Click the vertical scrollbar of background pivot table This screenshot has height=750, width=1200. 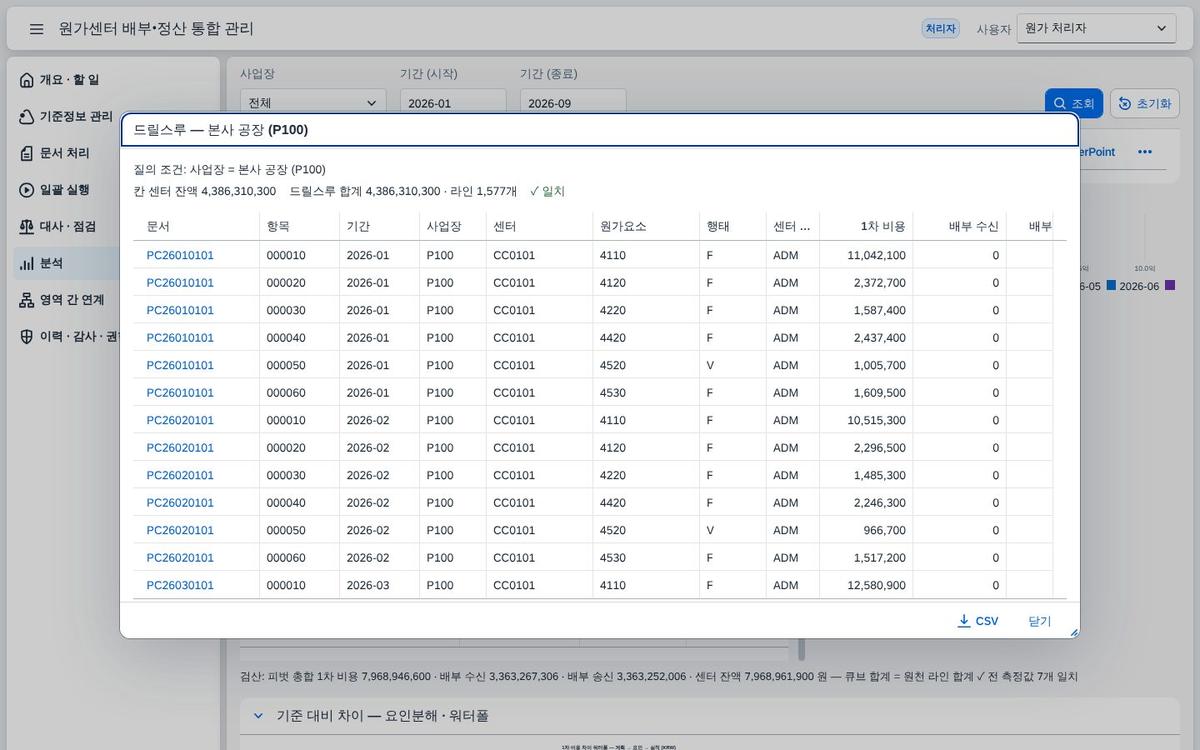(800, 648)
